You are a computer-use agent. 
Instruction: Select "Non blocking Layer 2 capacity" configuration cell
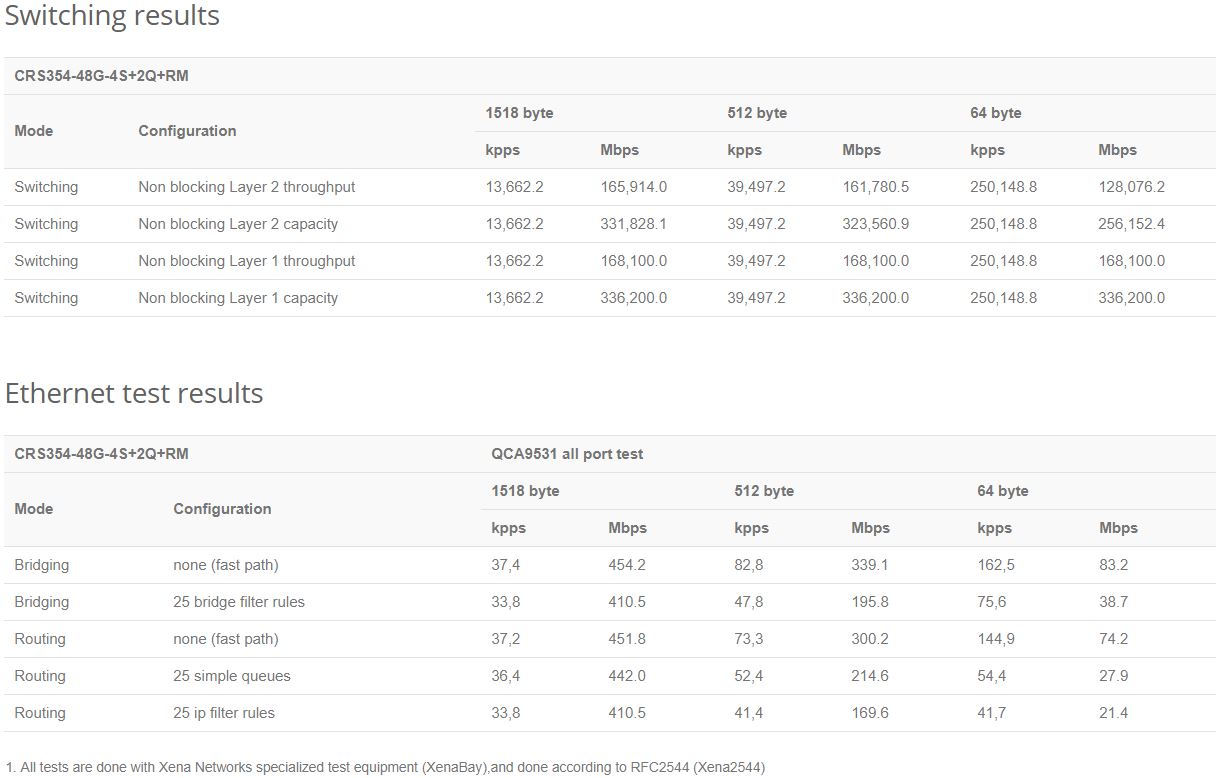[238, 224]
